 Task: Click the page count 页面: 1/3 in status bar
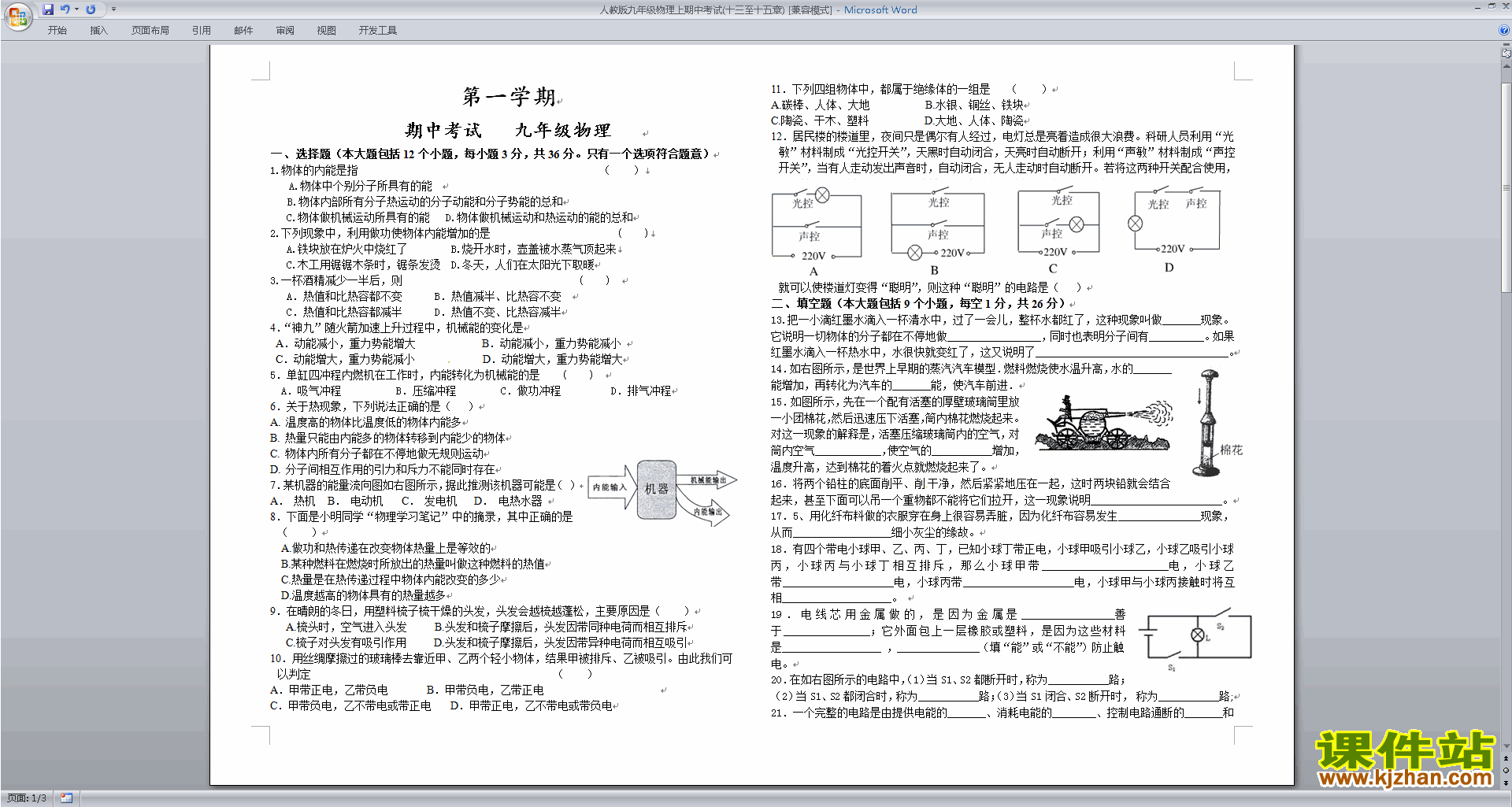27,798
